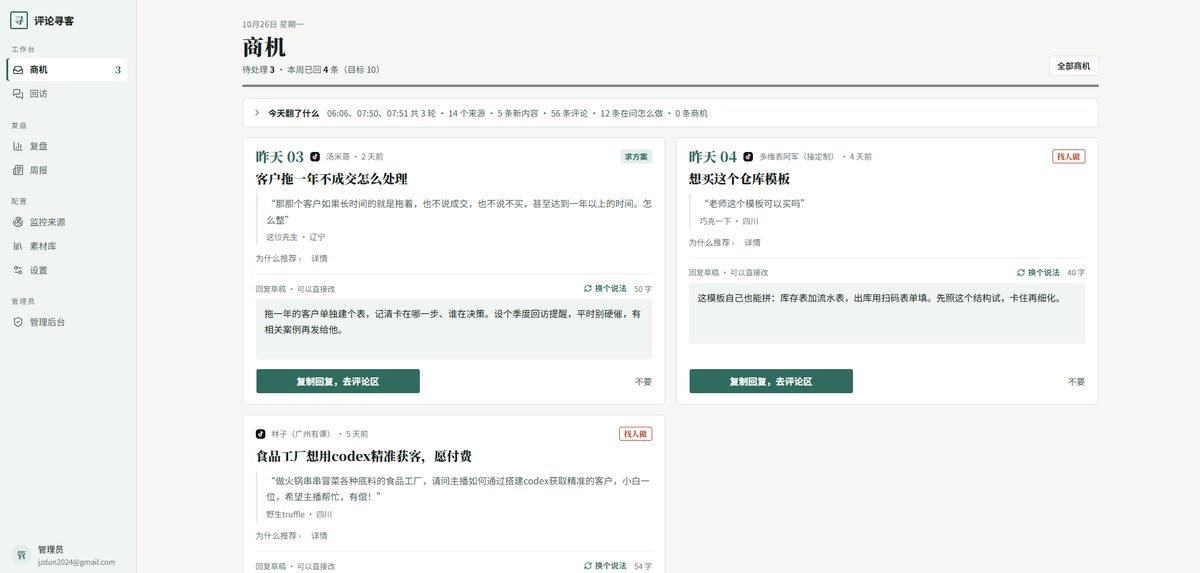Open 详情 on 仓库模板 card
This screenshot has height=573, width=1200.
pyautogui.click(x=752, y=242)
